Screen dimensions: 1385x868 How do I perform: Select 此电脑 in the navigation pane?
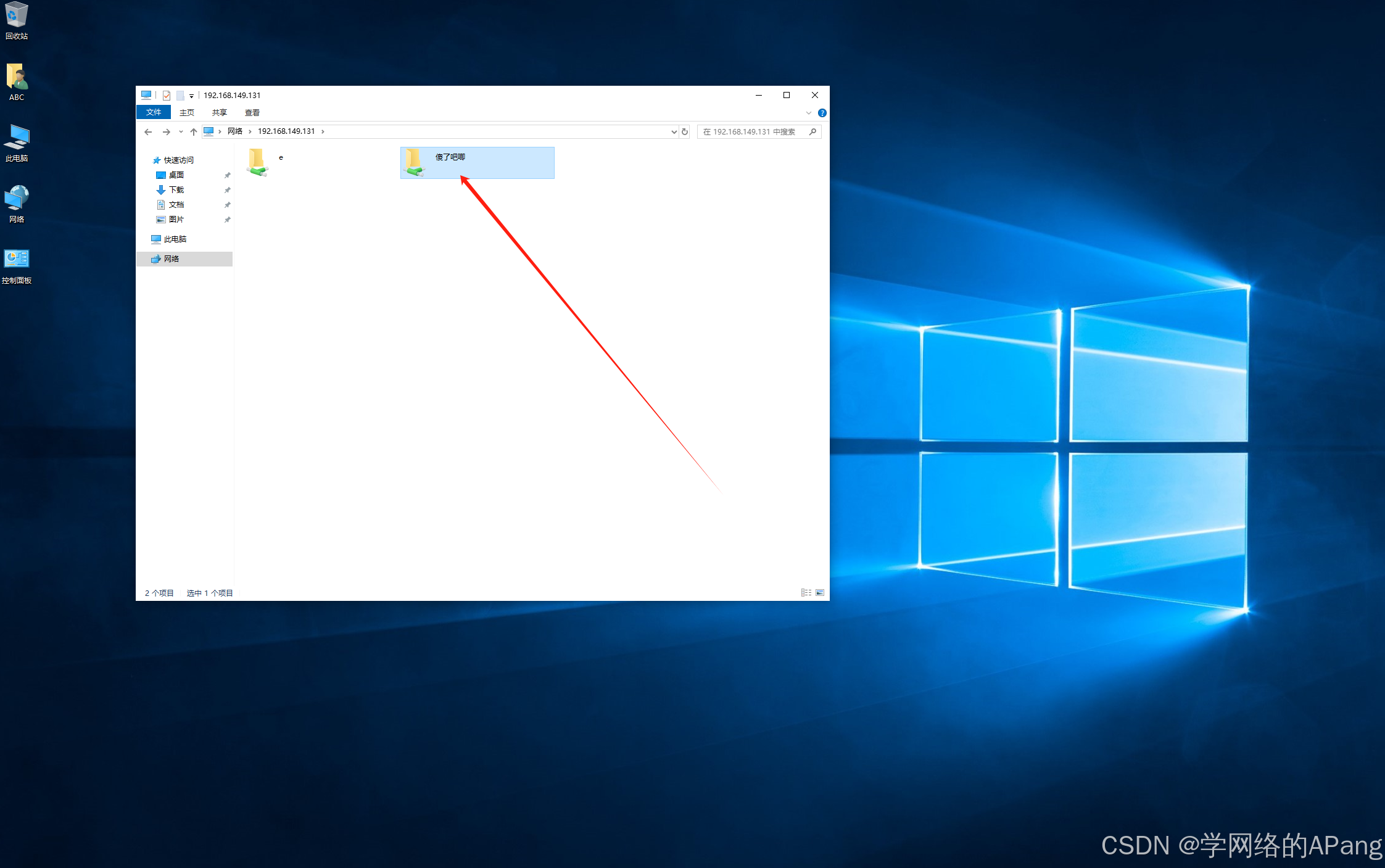click(175, 239)
